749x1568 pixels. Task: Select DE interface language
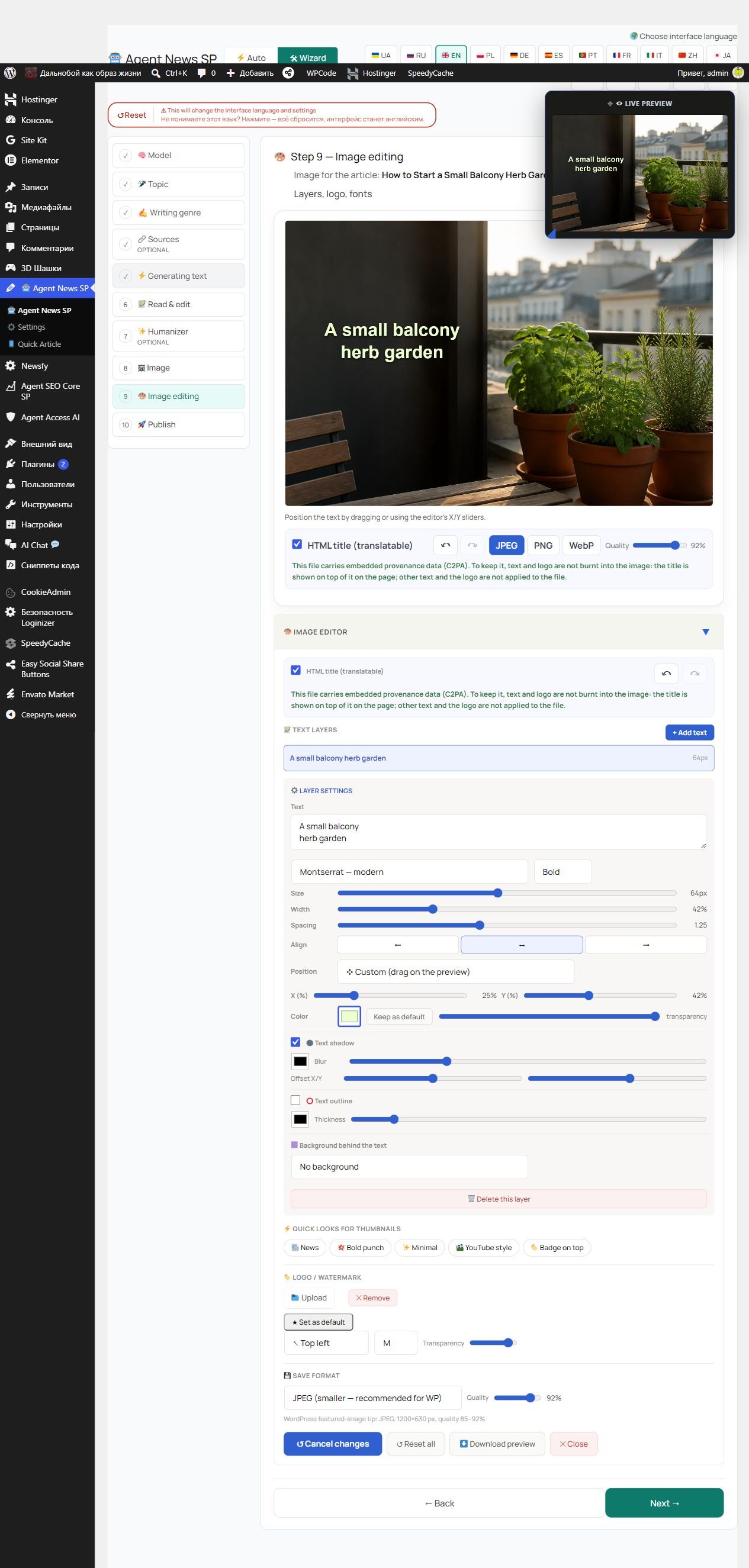(519, 55)
